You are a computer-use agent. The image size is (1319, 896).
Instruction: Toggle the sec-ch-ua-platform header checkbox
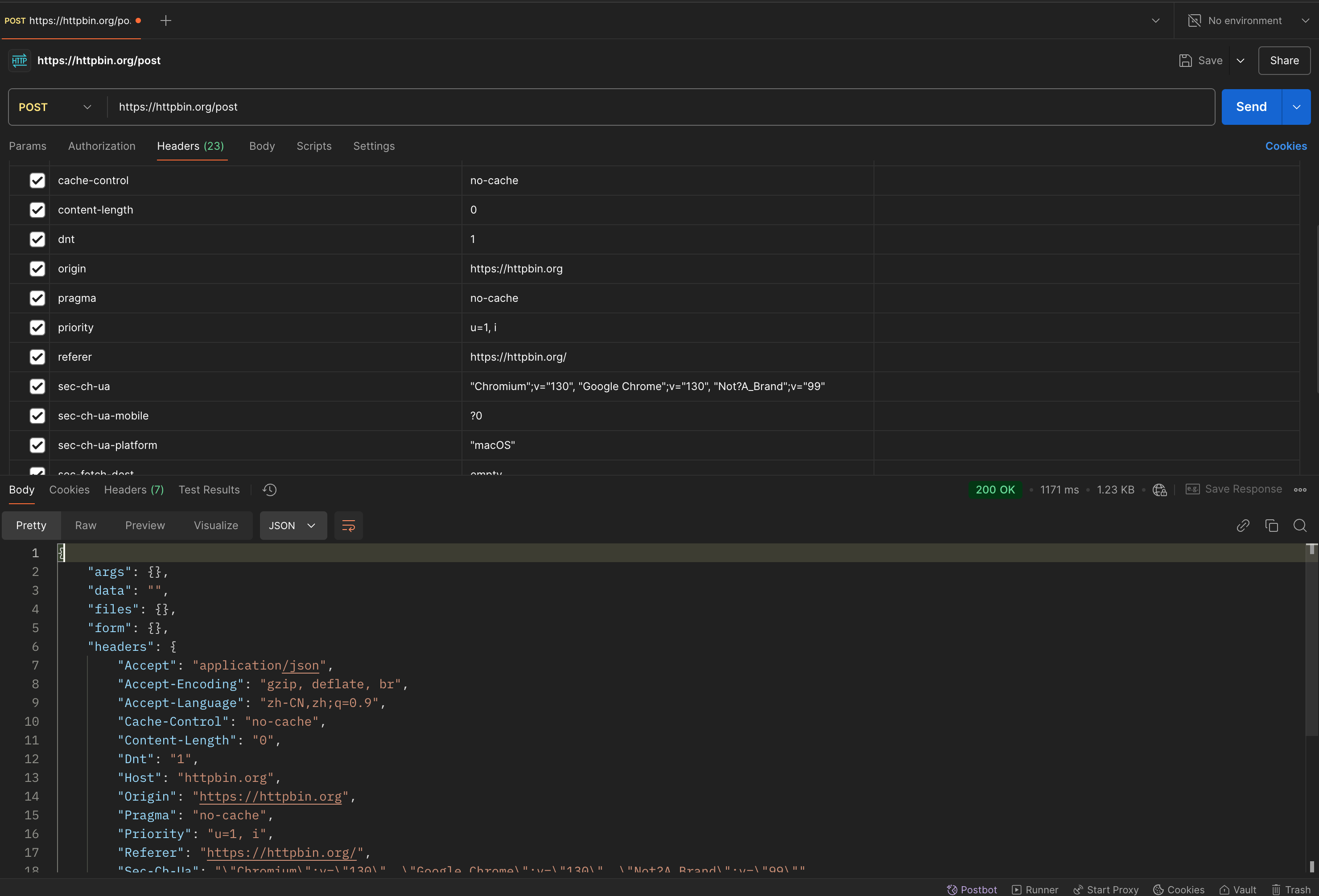click(x=37, y=445)
